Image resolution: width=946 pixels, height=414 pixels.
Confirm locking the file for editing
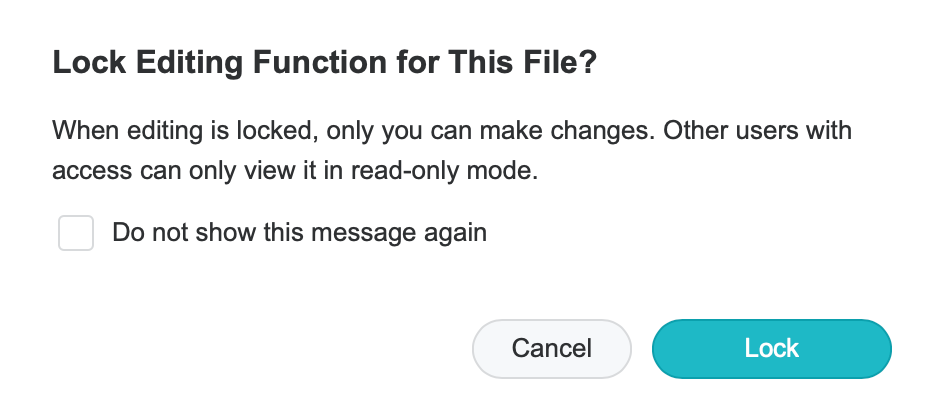tap(771, 349)
